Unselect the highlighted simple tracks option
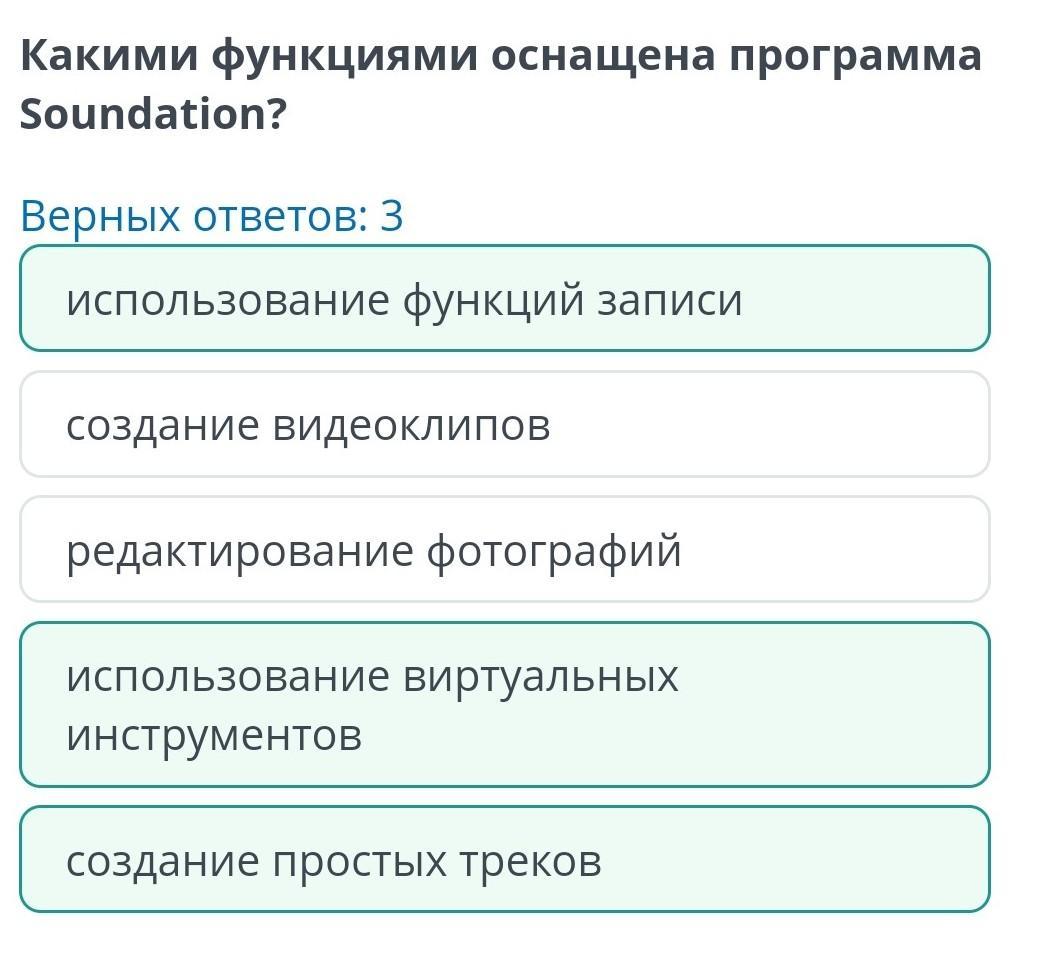1045x966 pixels. click(504, 860)
